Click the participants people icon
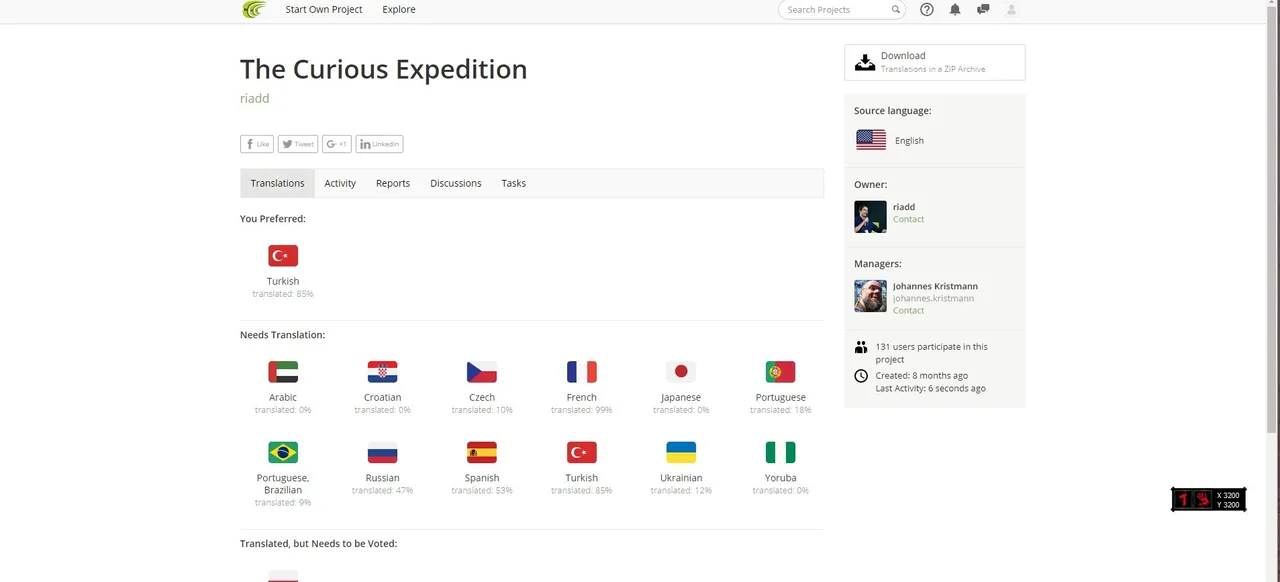The width and height of the screenshot is (1280, 582). pyautogui.click(x=861, y=347)
